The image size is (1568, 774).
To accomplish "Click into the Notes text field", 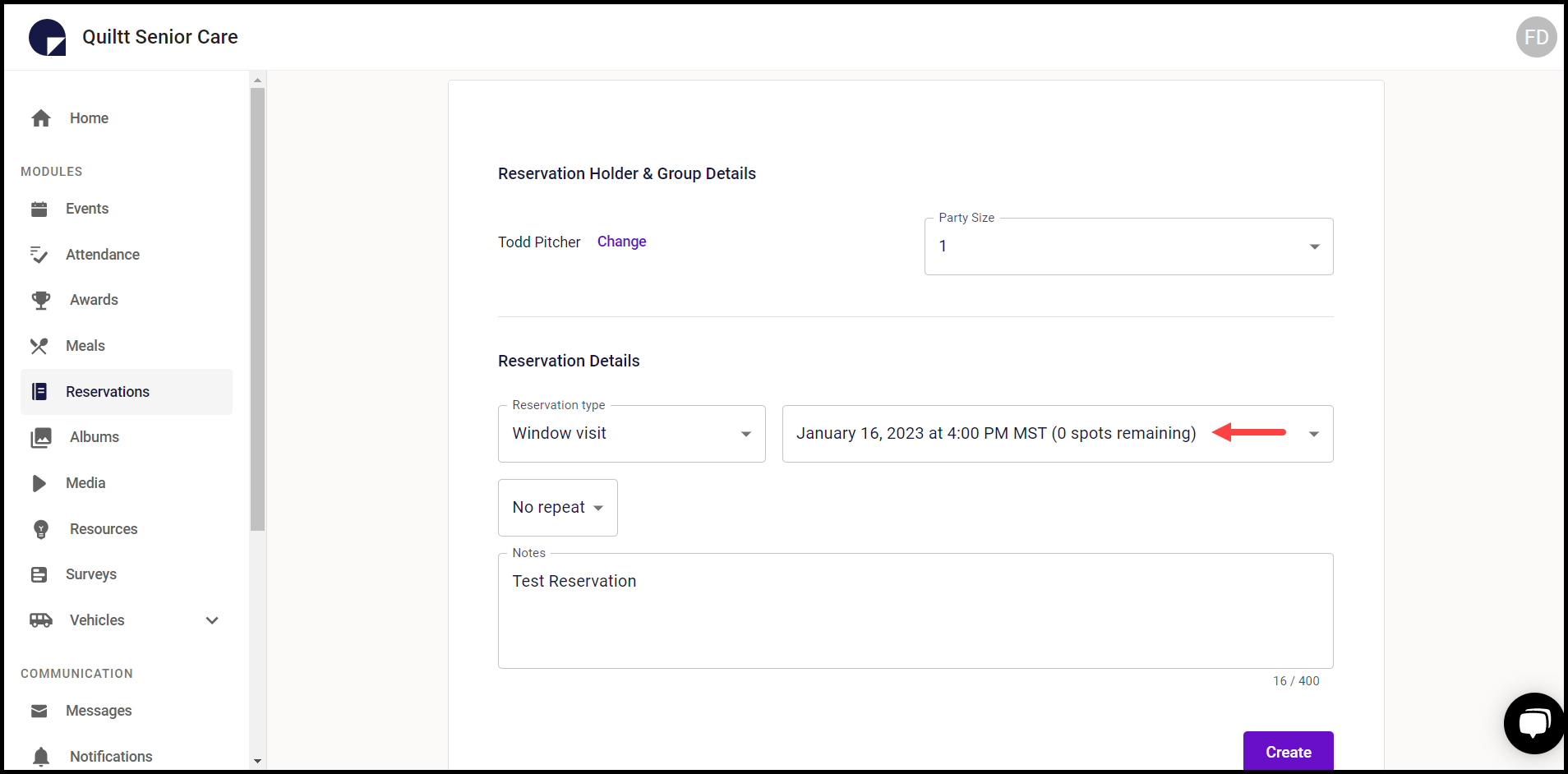I will pyautogui.click(x=915, y=610).
